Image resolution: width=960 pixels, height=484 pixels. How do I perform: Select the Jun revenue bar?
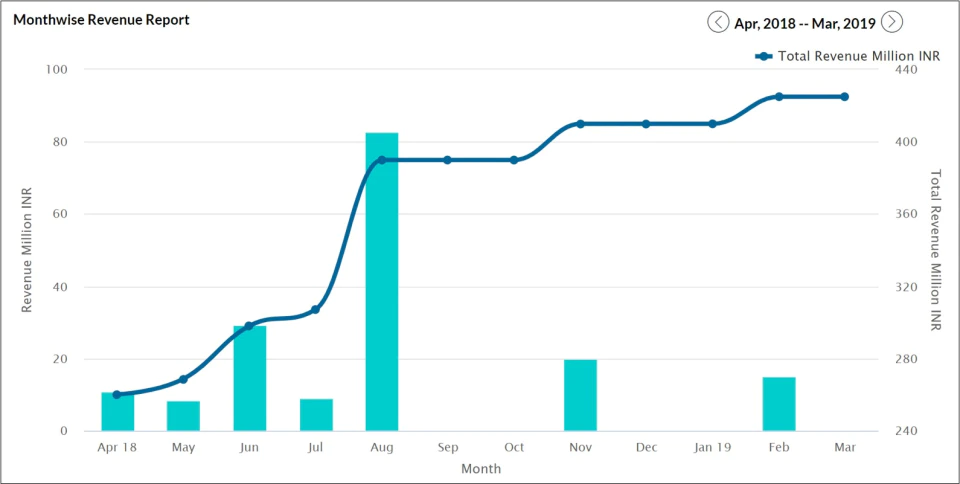(250, 378)
